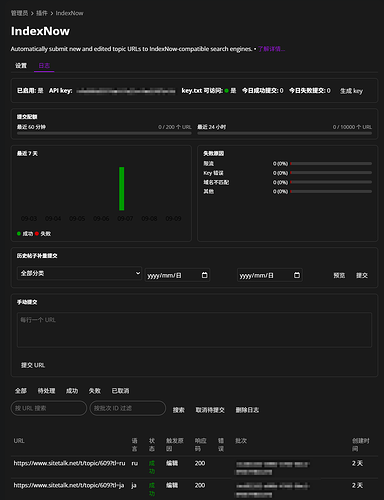Select the 失败 log filter

(x=94, y=391)
